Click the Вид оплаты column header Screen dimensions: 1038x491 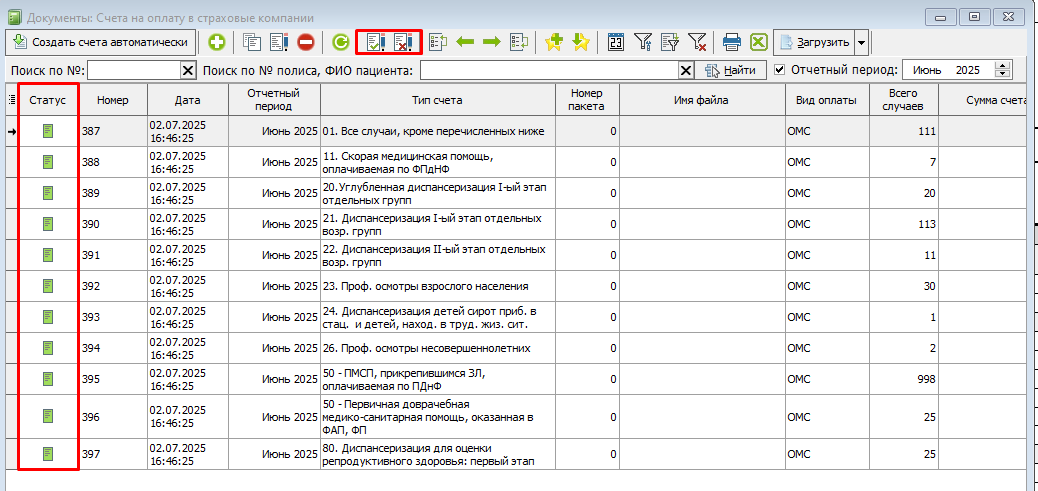827,100
